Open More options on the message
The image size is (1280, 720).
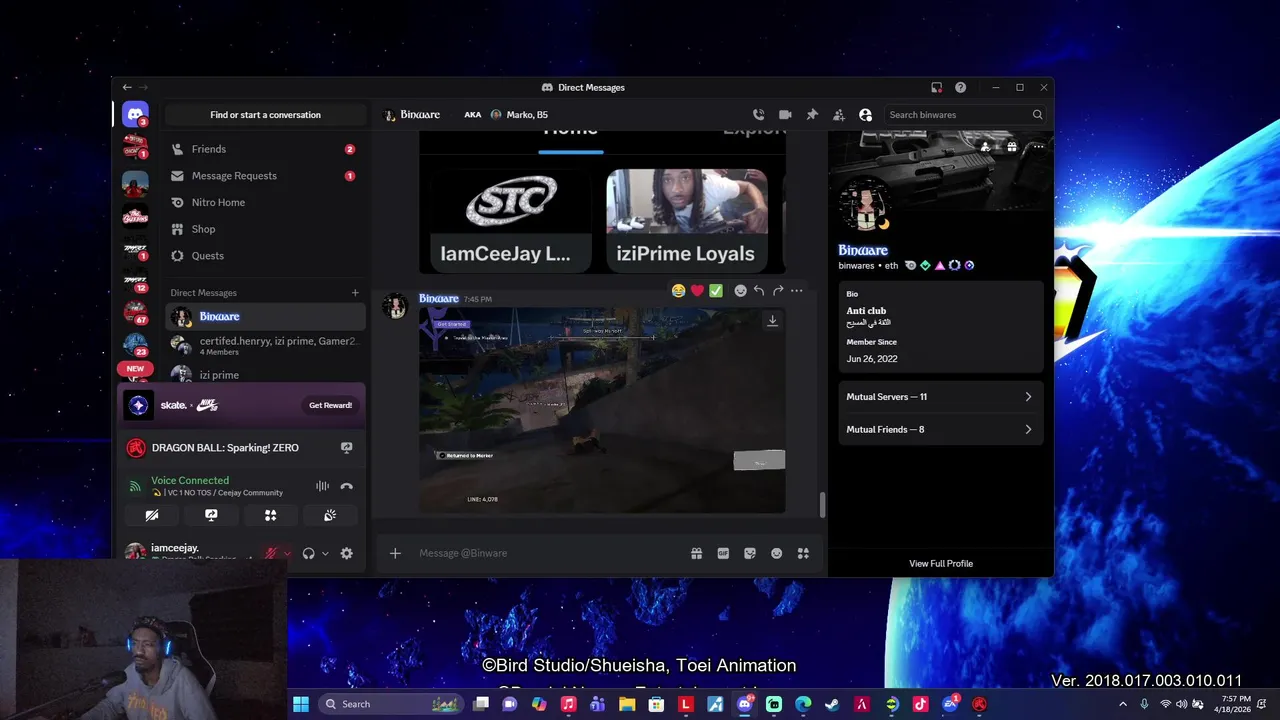(x=797, y=291)
